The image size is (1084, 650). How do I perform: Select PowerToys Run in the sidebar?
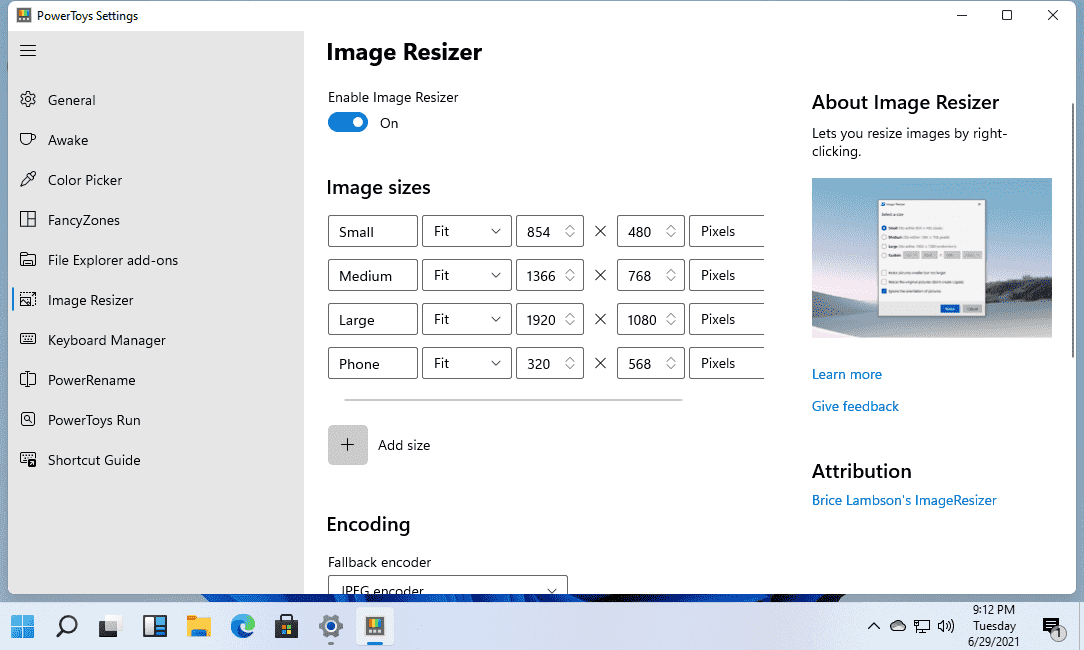pos(158,420)
